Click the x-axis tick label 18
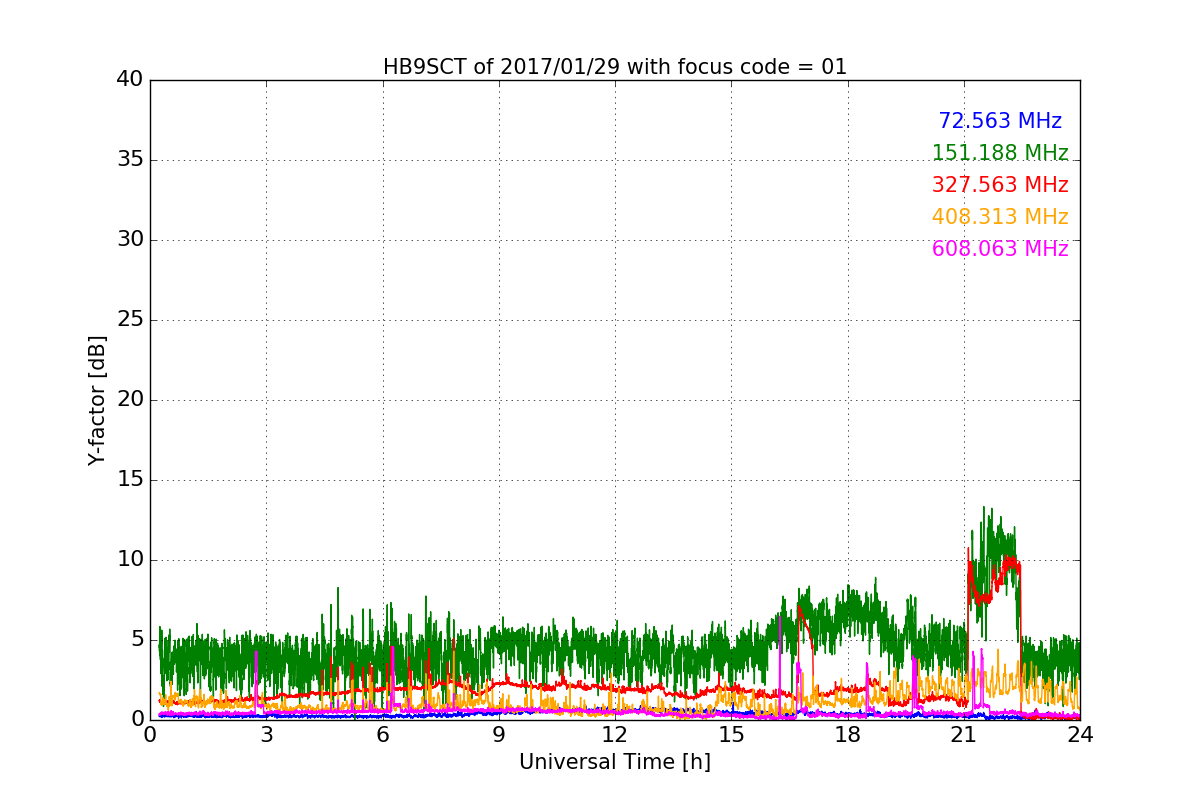 848,735
